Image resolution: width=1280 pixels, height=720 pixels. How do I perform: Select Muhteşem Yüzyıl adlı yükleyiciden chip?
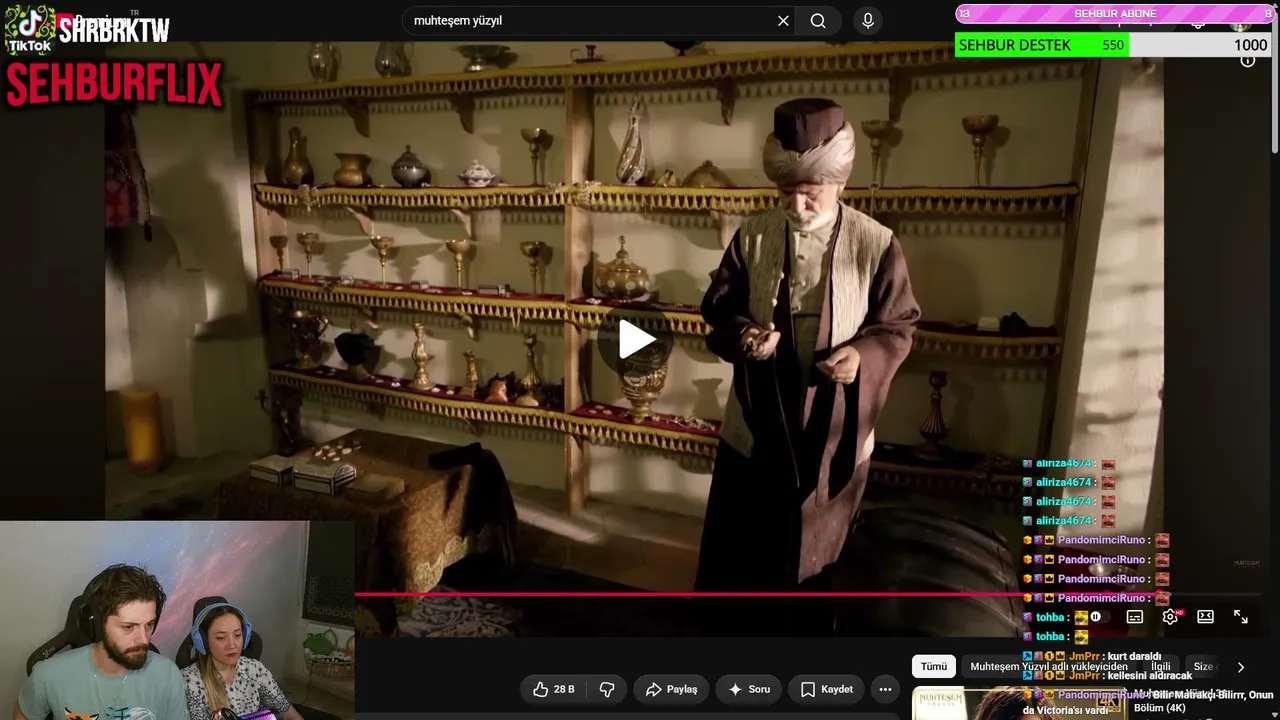(x=1049, y=667)
